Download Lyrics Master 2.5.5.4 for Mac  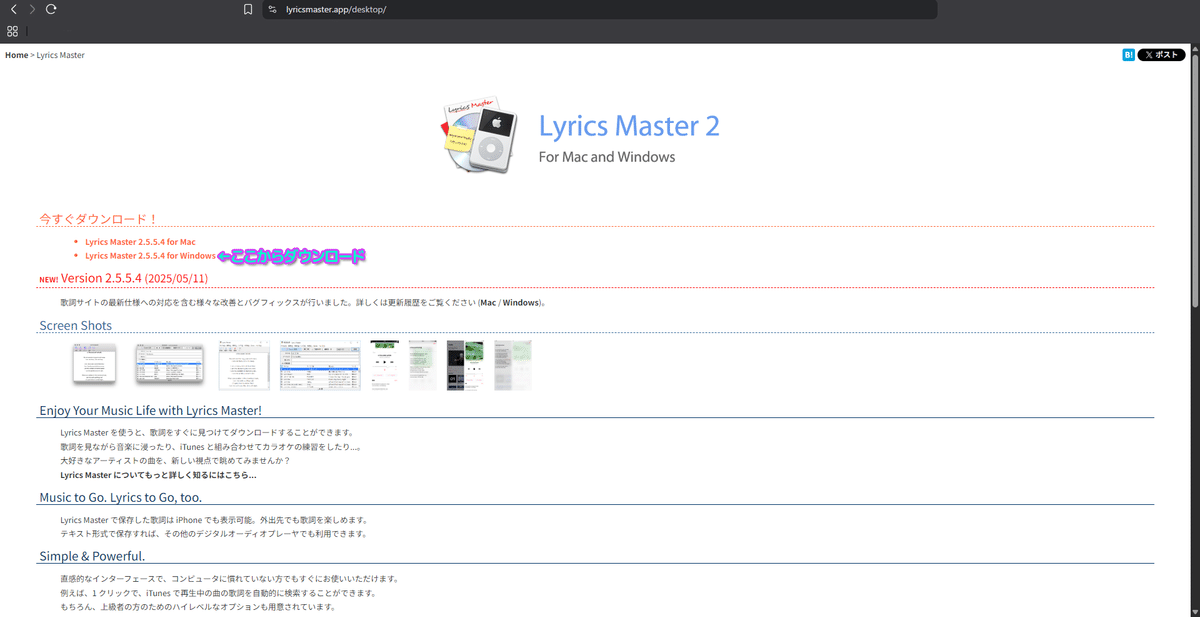click(x=139, y=241)
